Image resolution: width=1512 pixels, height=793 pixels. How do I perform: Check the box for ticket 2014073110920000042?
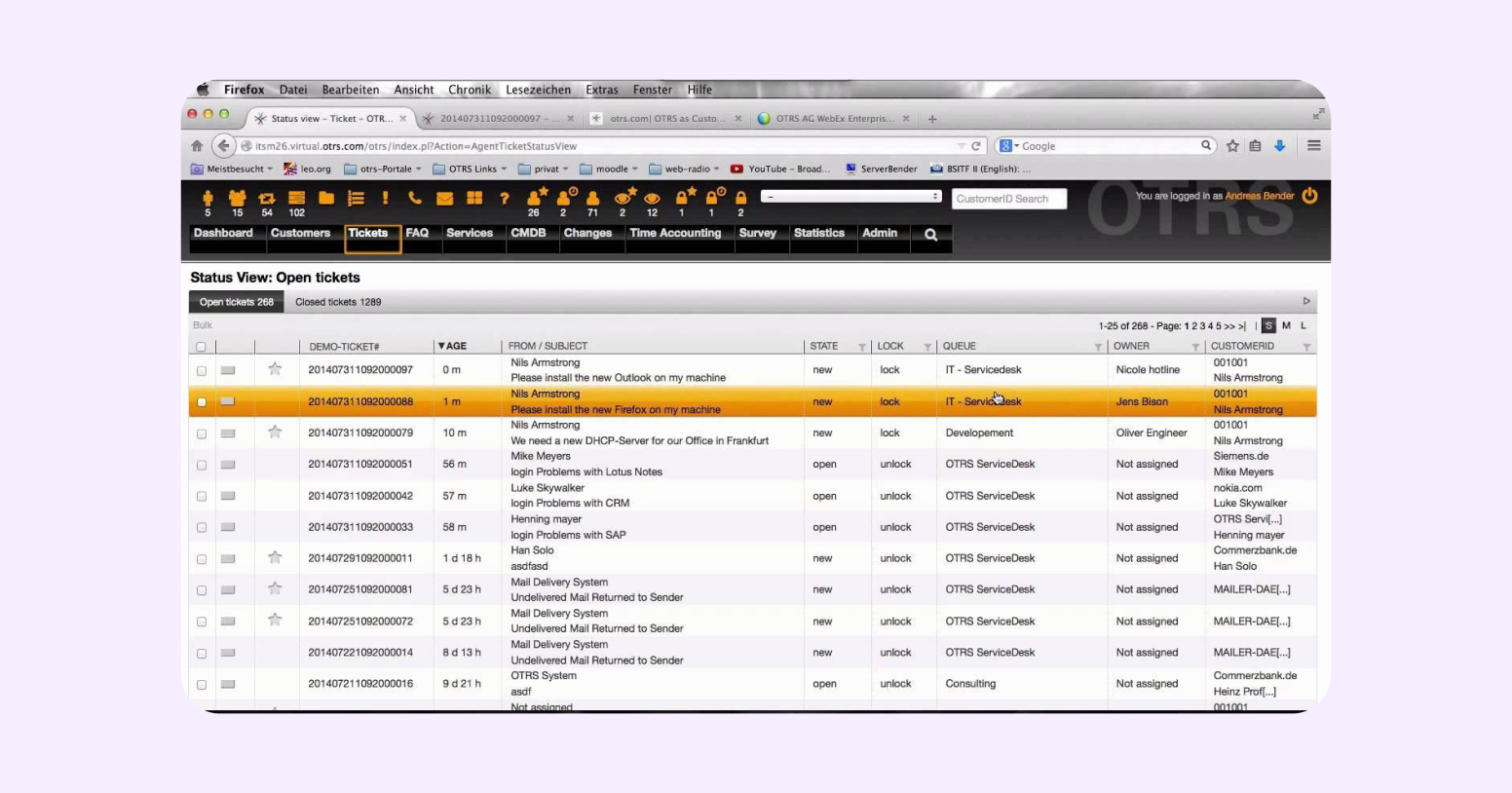202,496
